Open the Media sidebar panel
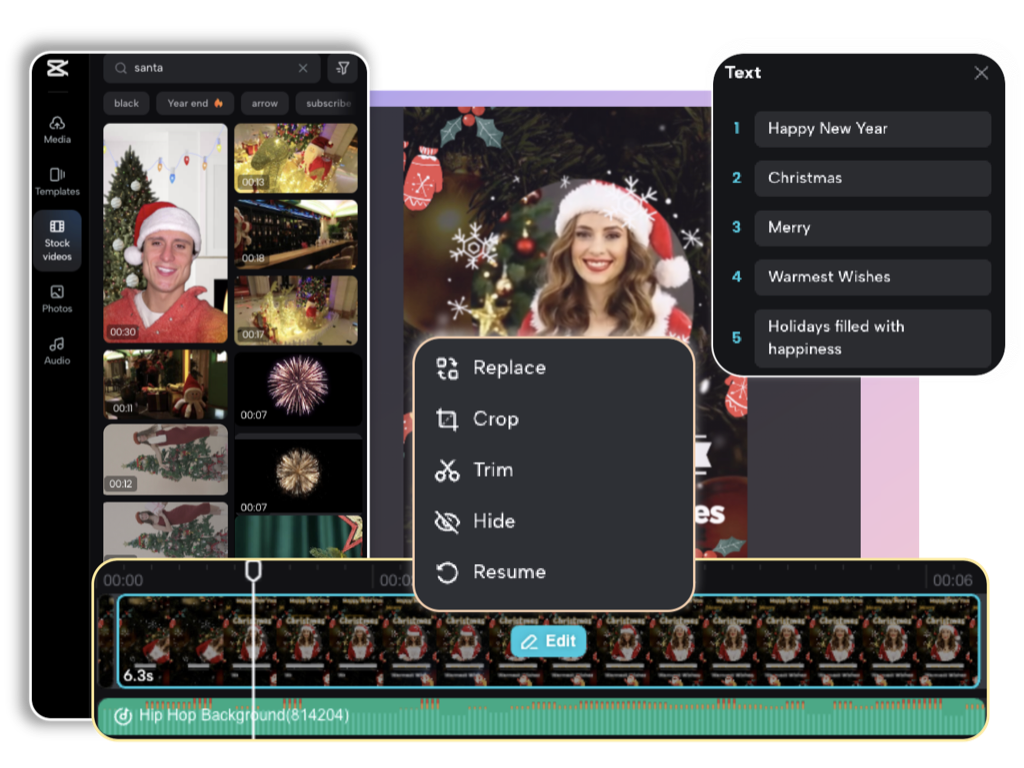Screen dimensions: 1024x768 pyautogui.click(x=57, y=129)
